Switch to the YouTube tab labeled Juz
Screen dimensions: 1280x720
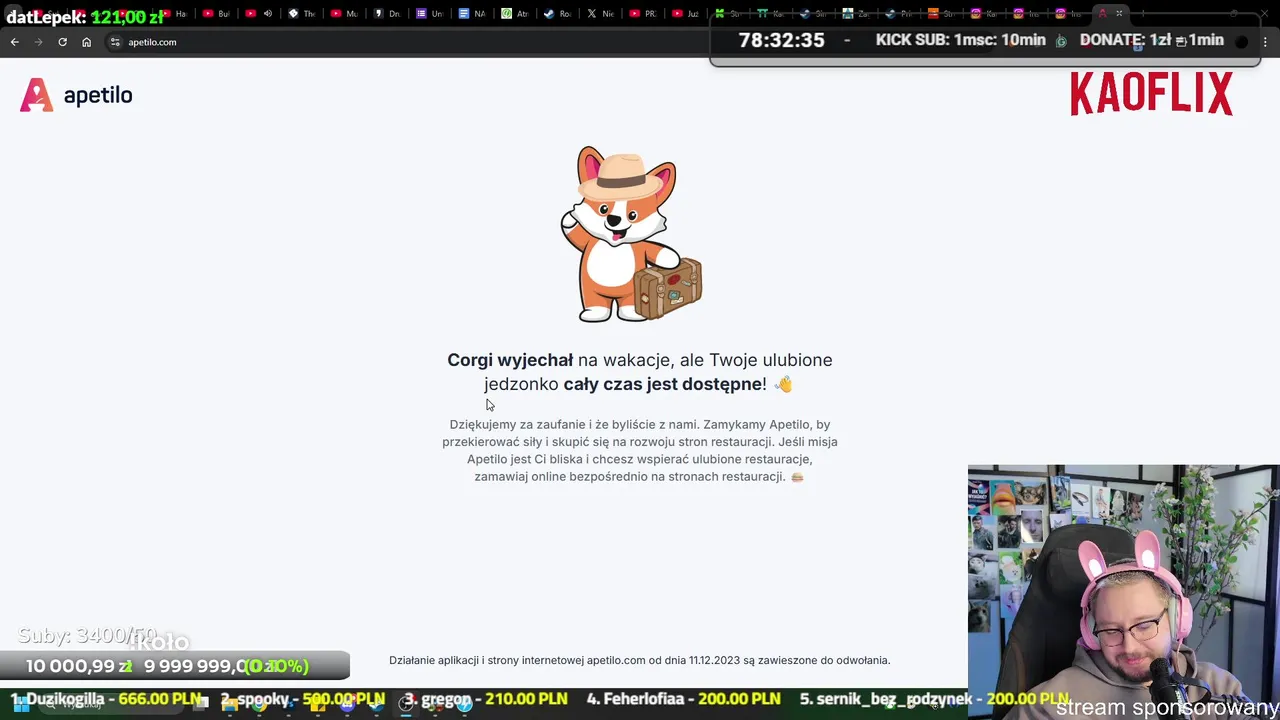click(x=685, y=14)
